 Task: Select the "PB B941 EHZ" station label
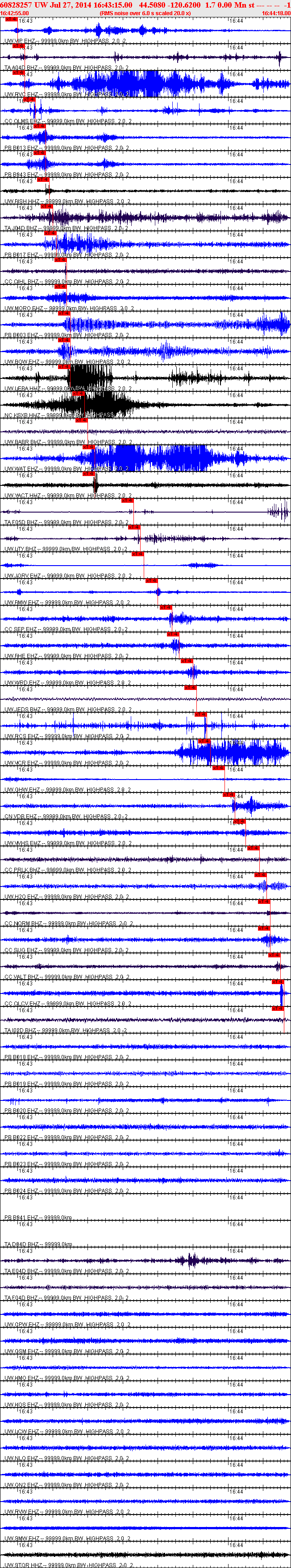pos(21,1217)
